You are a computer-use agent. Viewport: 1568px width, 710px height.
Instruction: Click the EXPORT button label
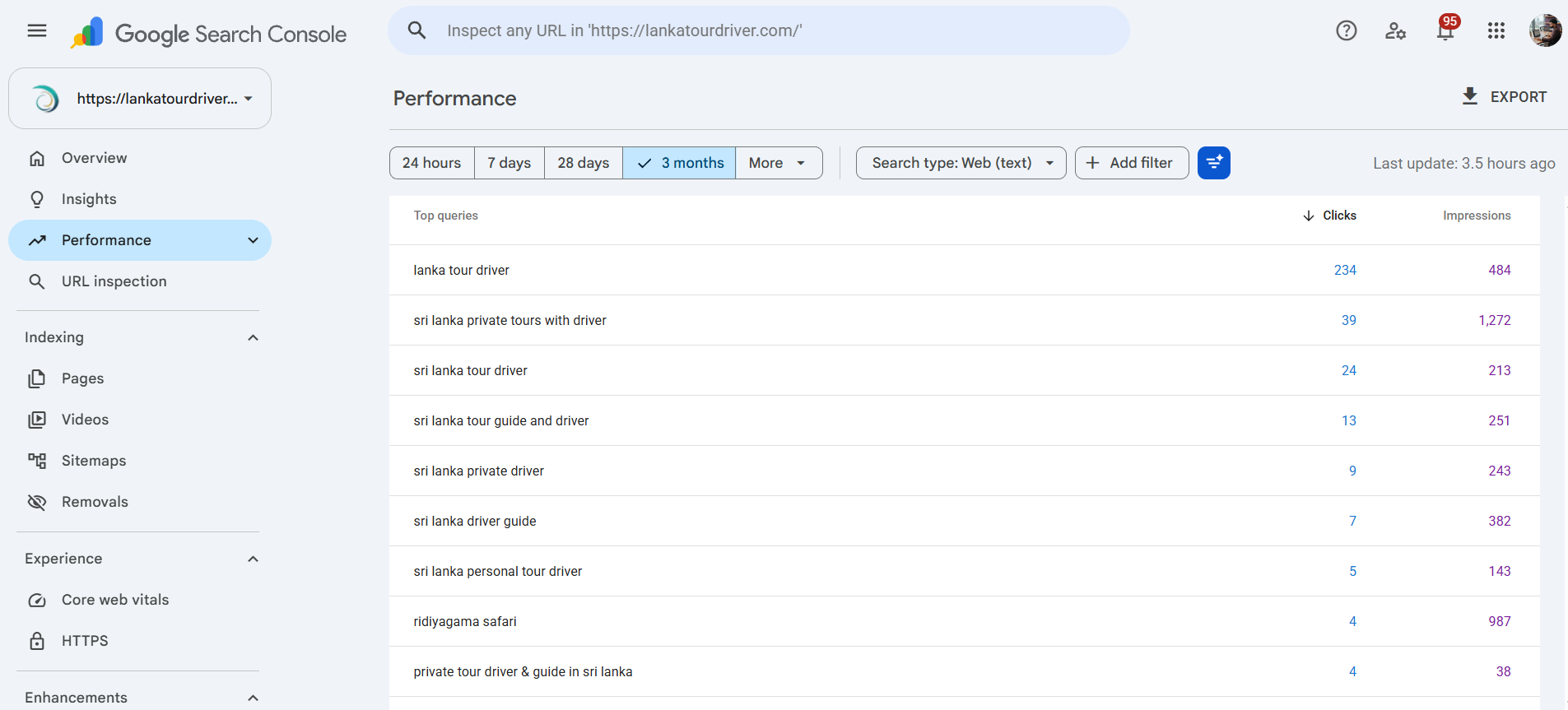[1519, 97]
